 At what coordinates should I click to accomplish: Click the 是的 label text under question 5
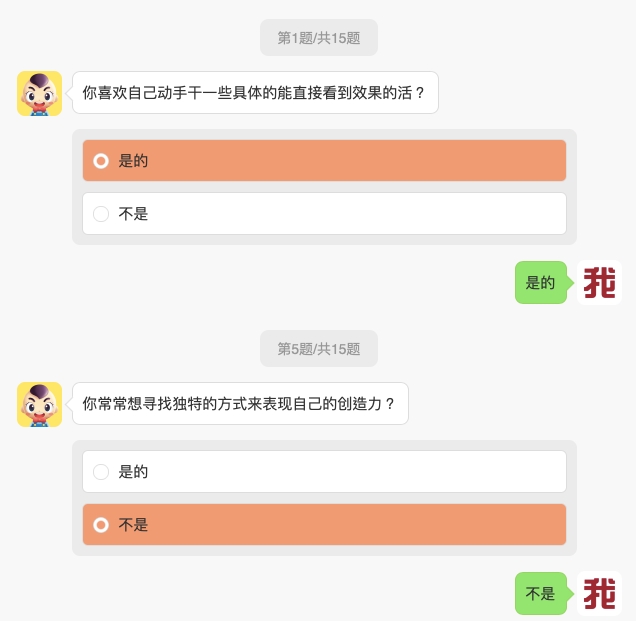tap(133, 471)
